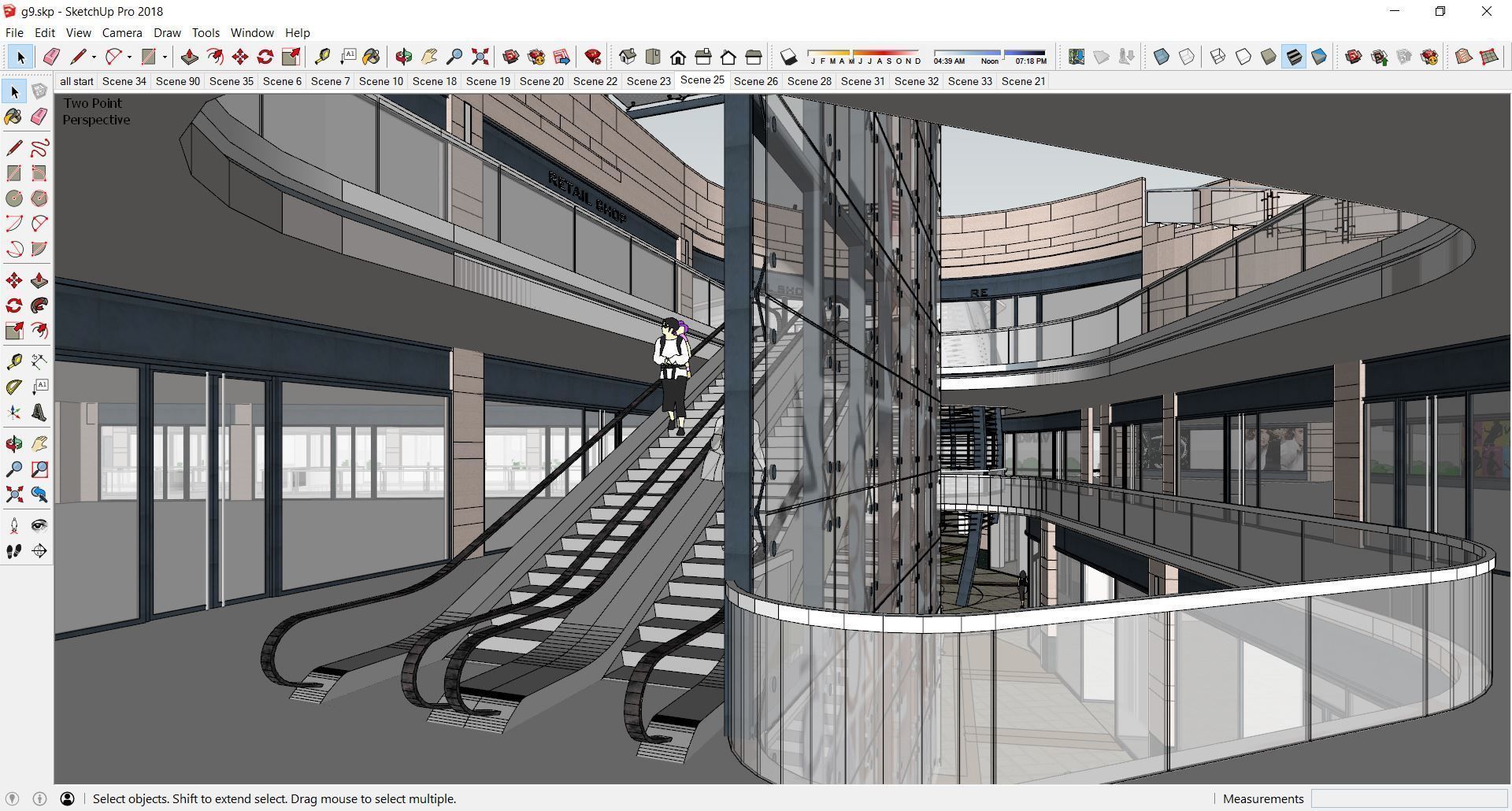Click the shadow date month slider
1512x811 pixels.
[x=864, y=57]
